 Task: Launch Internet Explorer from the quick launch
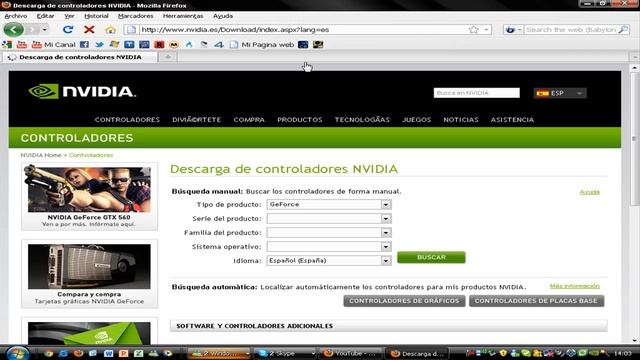(63, 353)
